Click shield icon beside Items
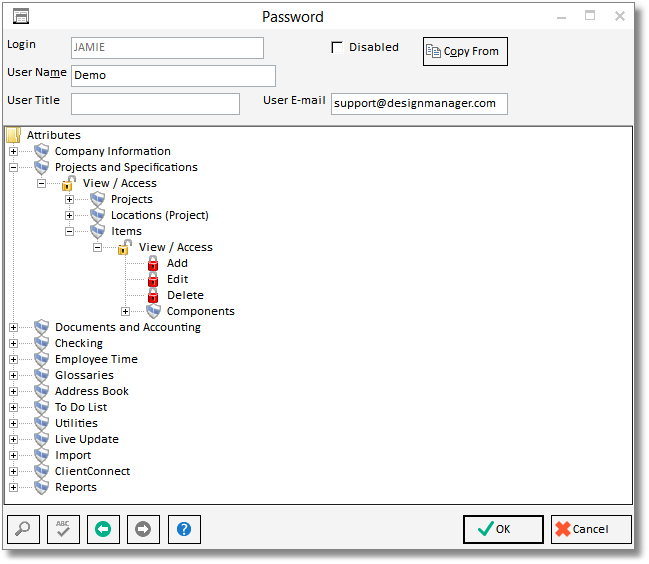649x564 pixels. coord(97,231)
